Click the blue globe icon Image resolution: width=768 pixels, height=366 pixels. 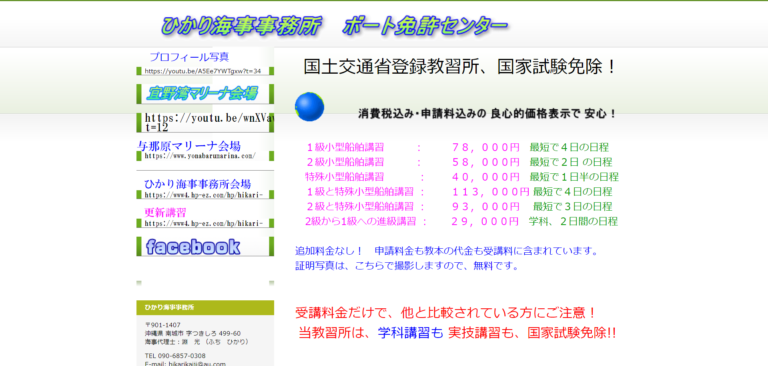[x=309, y=106]
